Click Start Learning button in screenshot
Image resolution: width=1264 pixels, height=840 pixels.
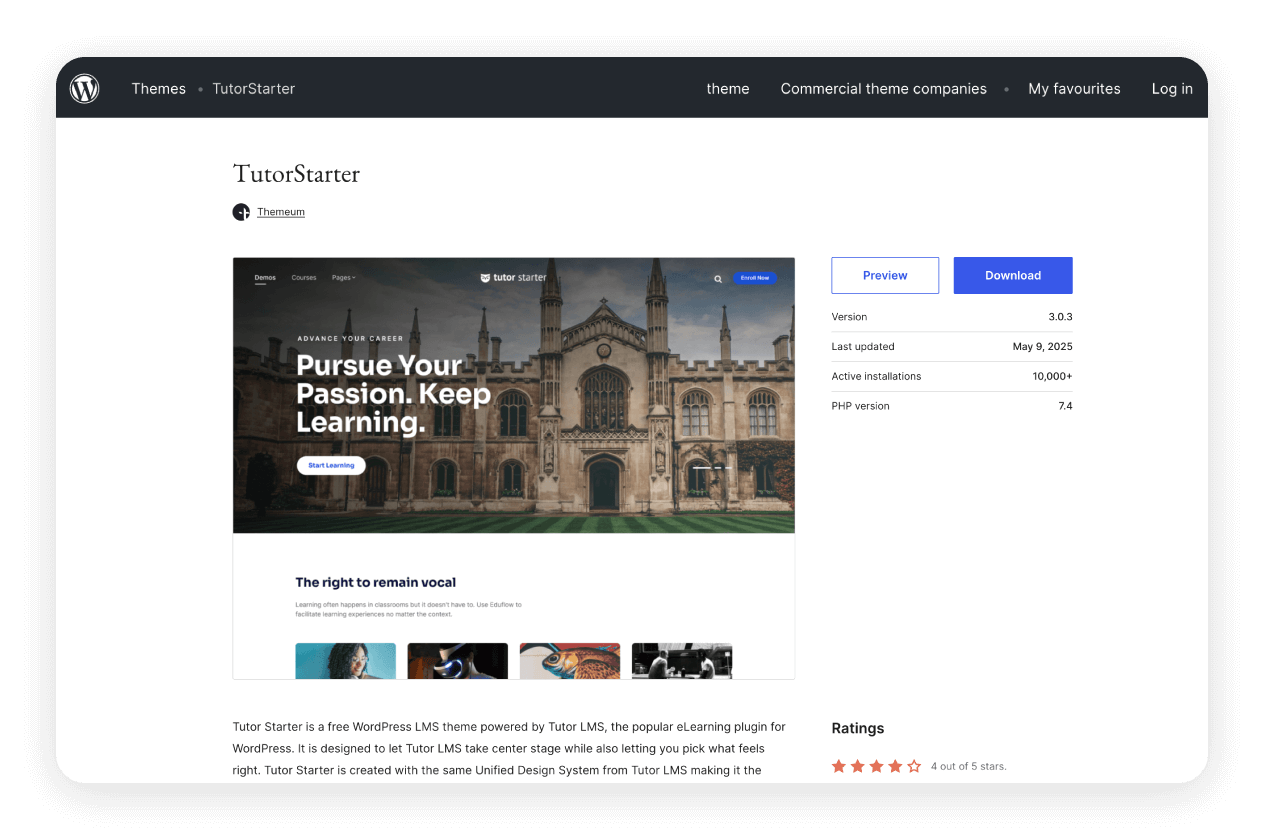(x=331, y=465)
